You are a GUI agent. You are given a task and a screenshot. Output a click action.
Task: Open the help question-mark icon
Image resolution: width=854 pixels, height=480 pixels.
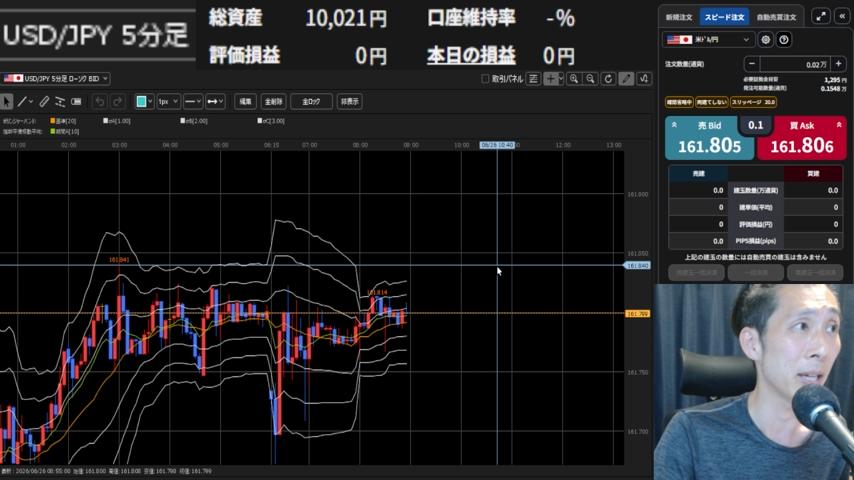point(784,40)
